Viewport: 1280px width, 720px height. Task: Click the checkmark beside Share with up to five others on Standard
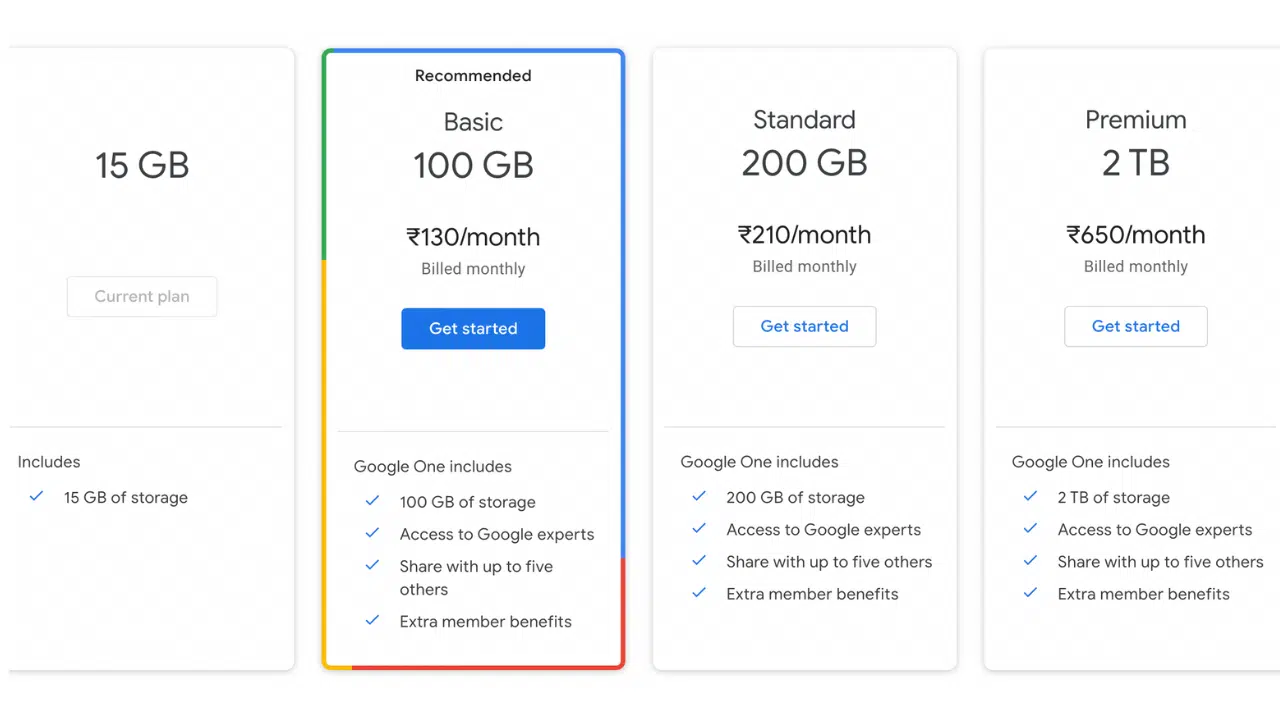pyautogui.click(x=699, y=561)
